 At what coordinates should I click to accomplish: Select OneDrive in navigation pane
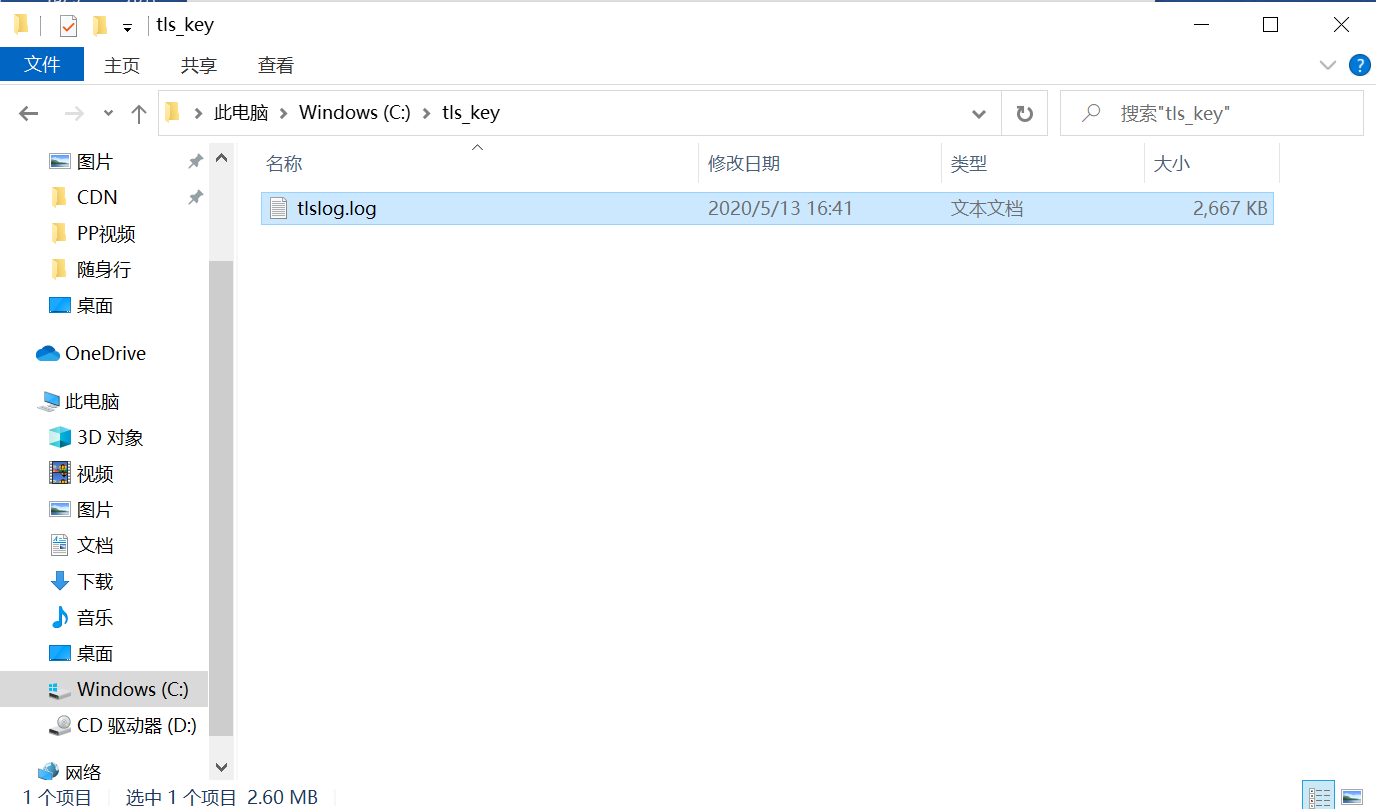coord(105,353)
